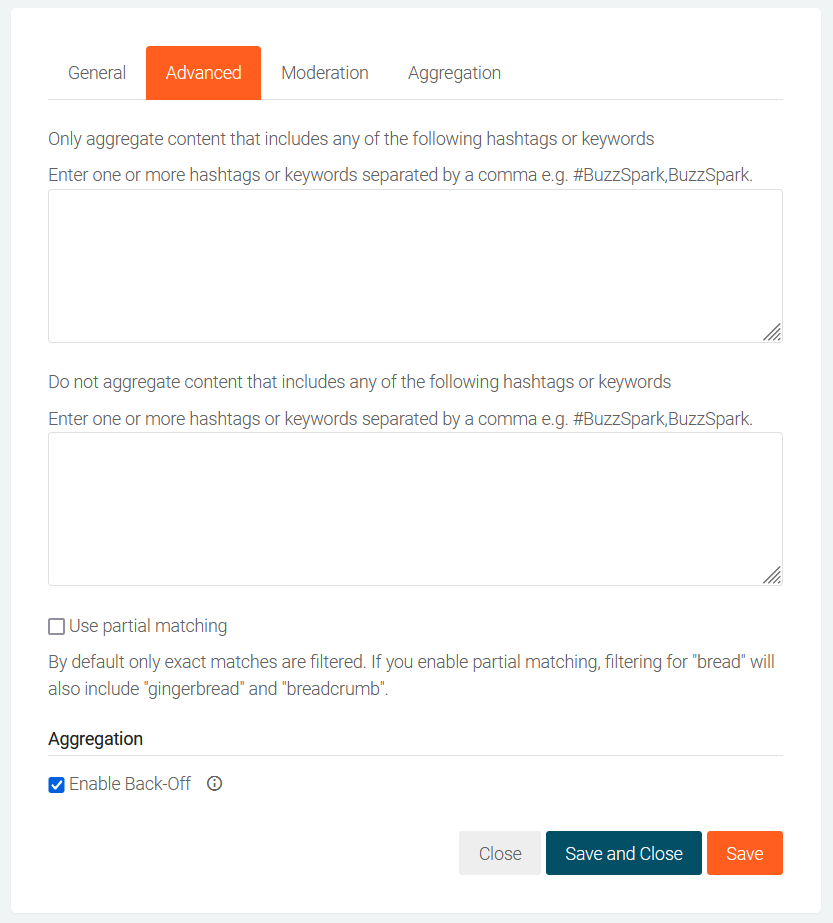Select the Advanced tab
The height and width of the screenshot is (923, 833).
pyautogui.click(x=203, y=73)
